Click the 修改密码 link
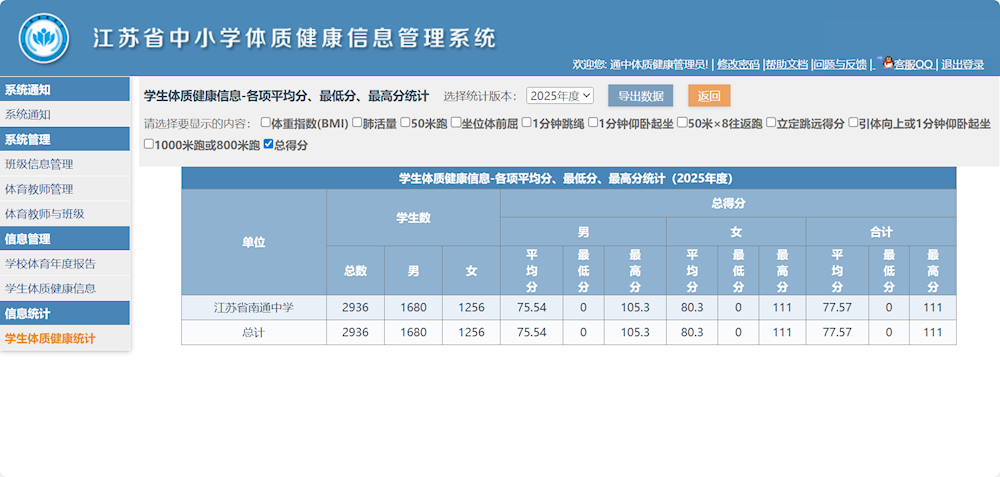Screen dimensions: 1000x477 click(x=738, y=64)
